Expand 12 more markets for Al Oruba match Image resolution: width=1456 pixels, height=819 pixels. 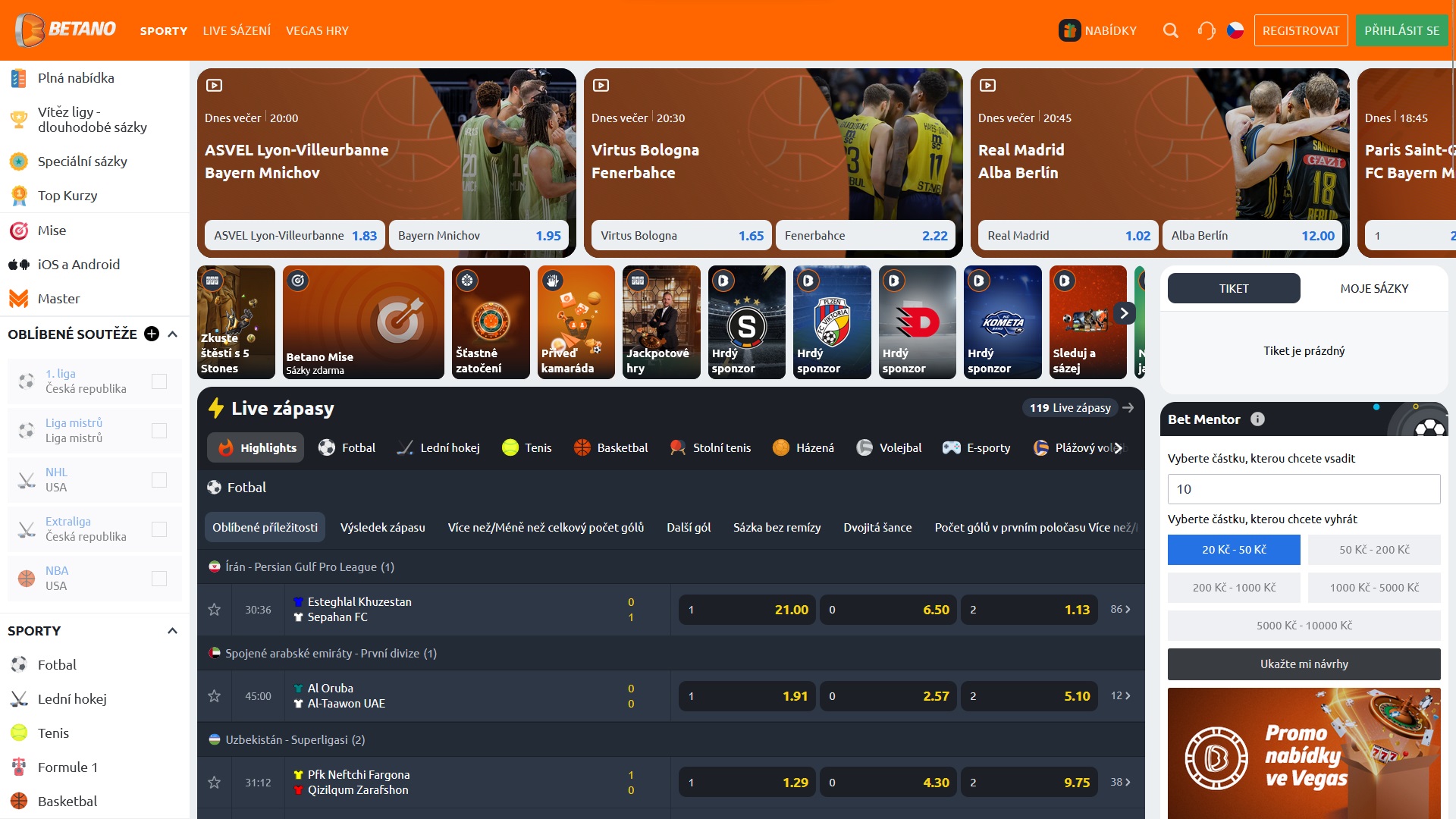coord(1120,696)
